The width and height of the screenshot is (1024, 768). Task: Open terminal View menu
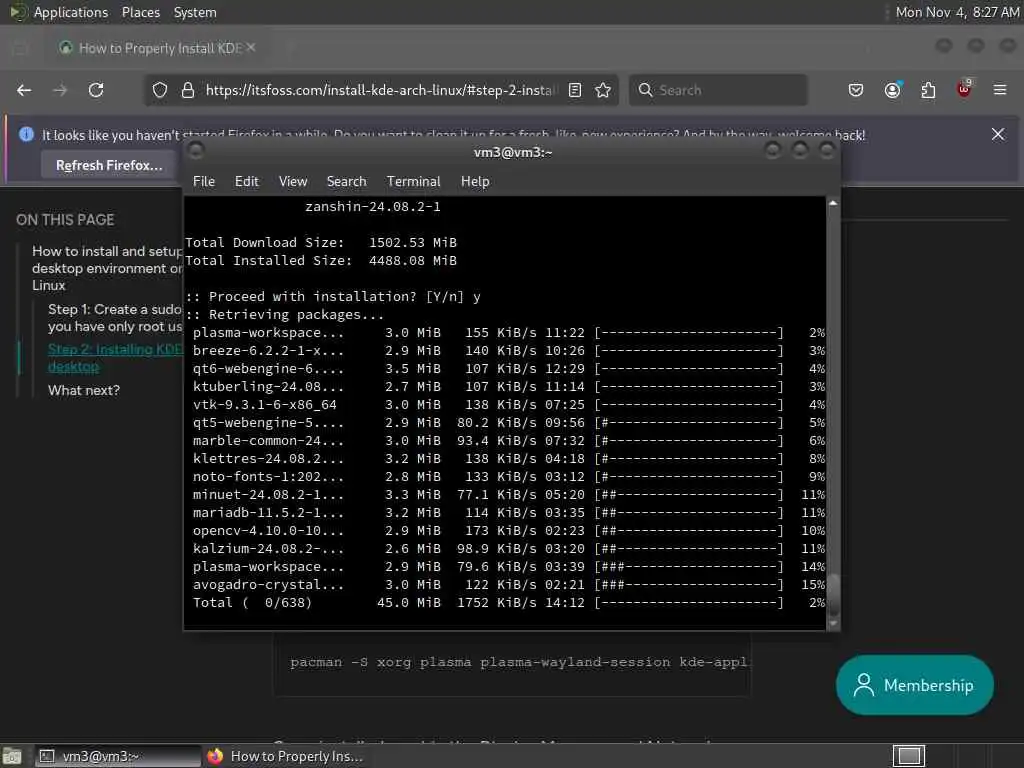(293, 182)
